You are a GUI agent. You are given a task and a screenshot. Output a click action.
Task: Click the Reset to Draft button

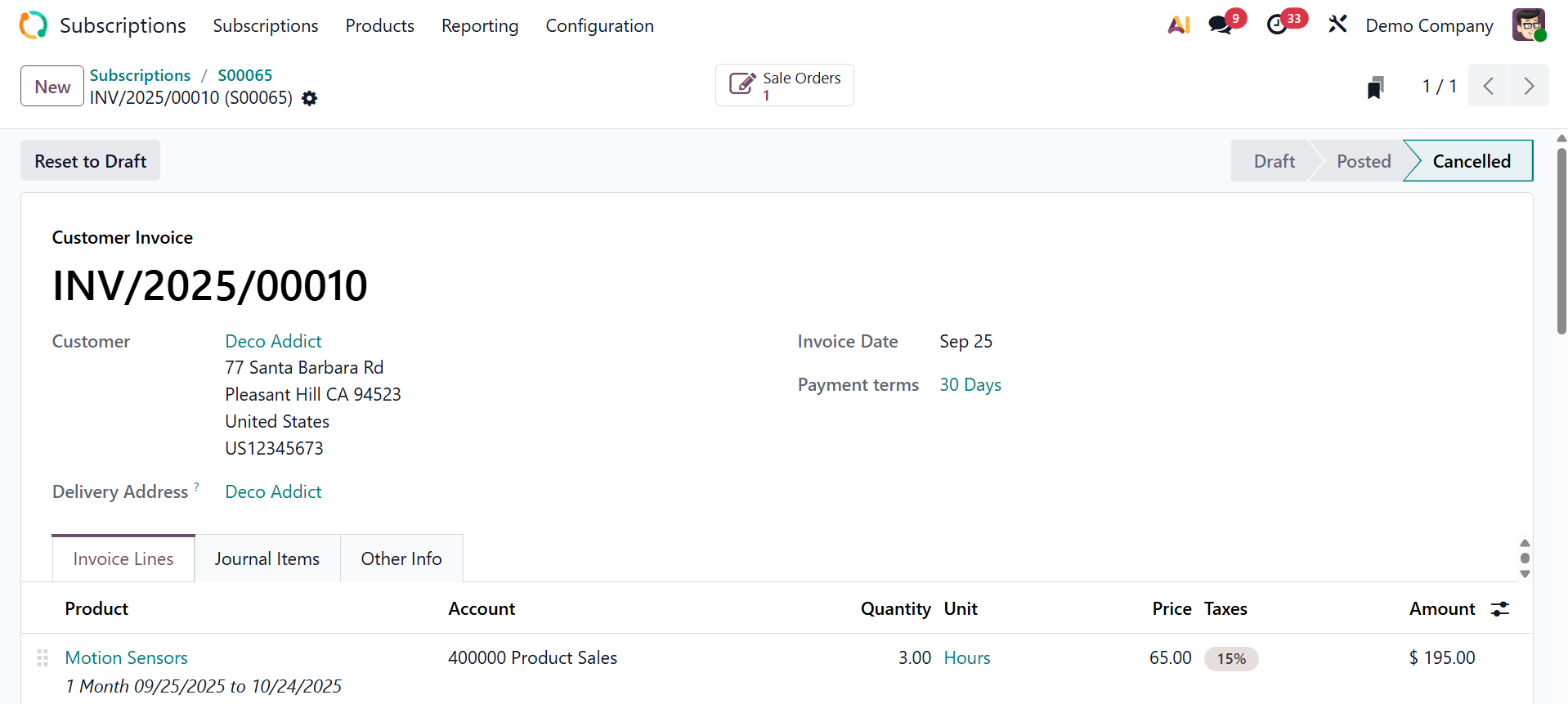[x=91, y=161]
